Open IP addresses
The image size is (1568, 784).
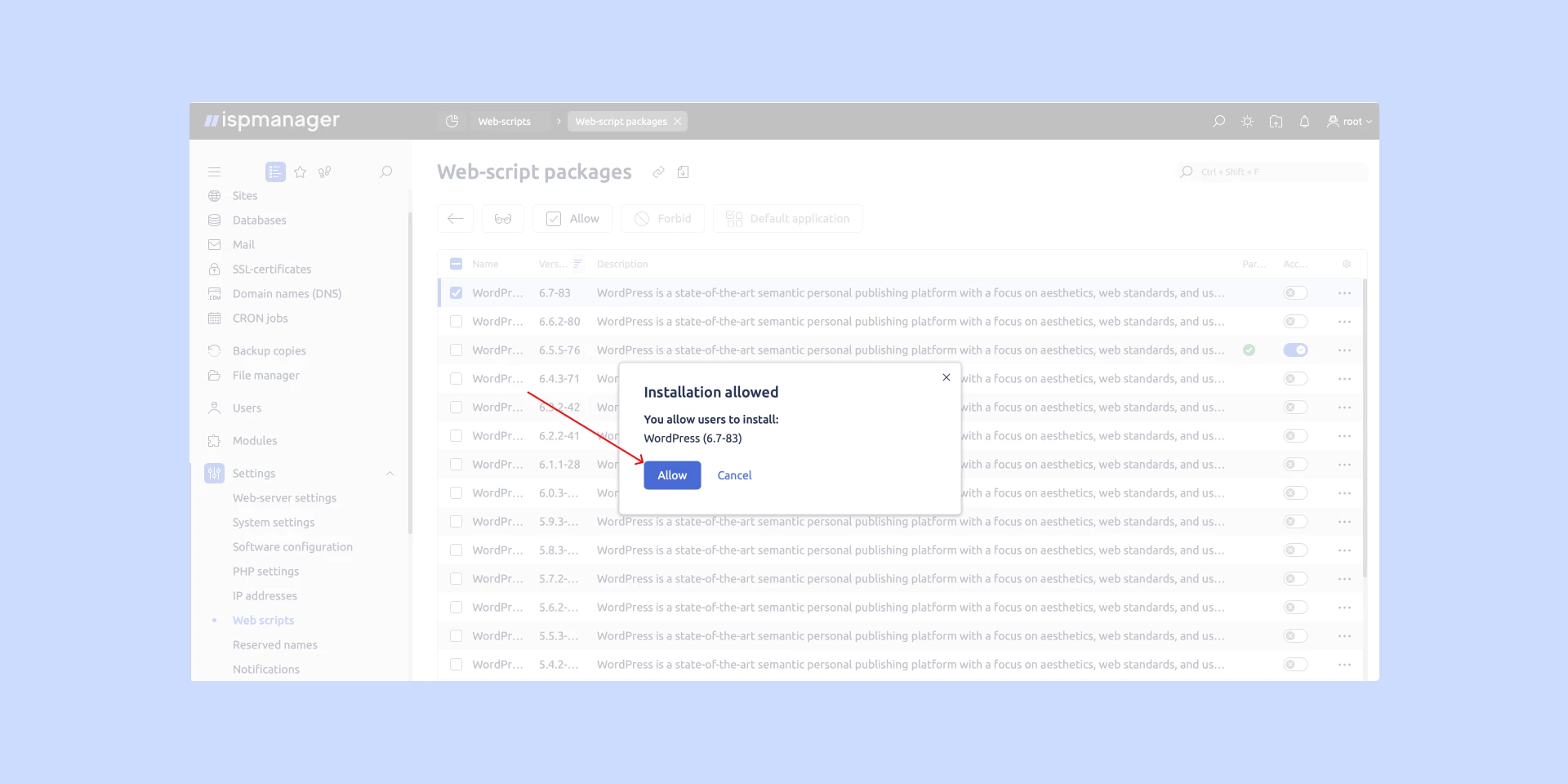(x=265, y=596)
